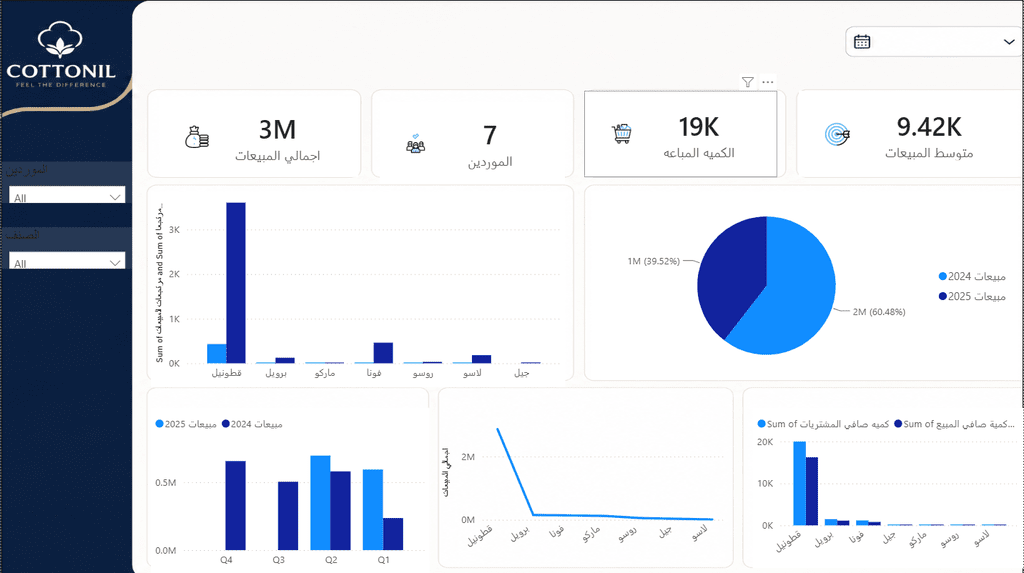Click the suppliers people icon on 7 card
The height and width of the screenshot is (573, 1024).
(415, 143)
